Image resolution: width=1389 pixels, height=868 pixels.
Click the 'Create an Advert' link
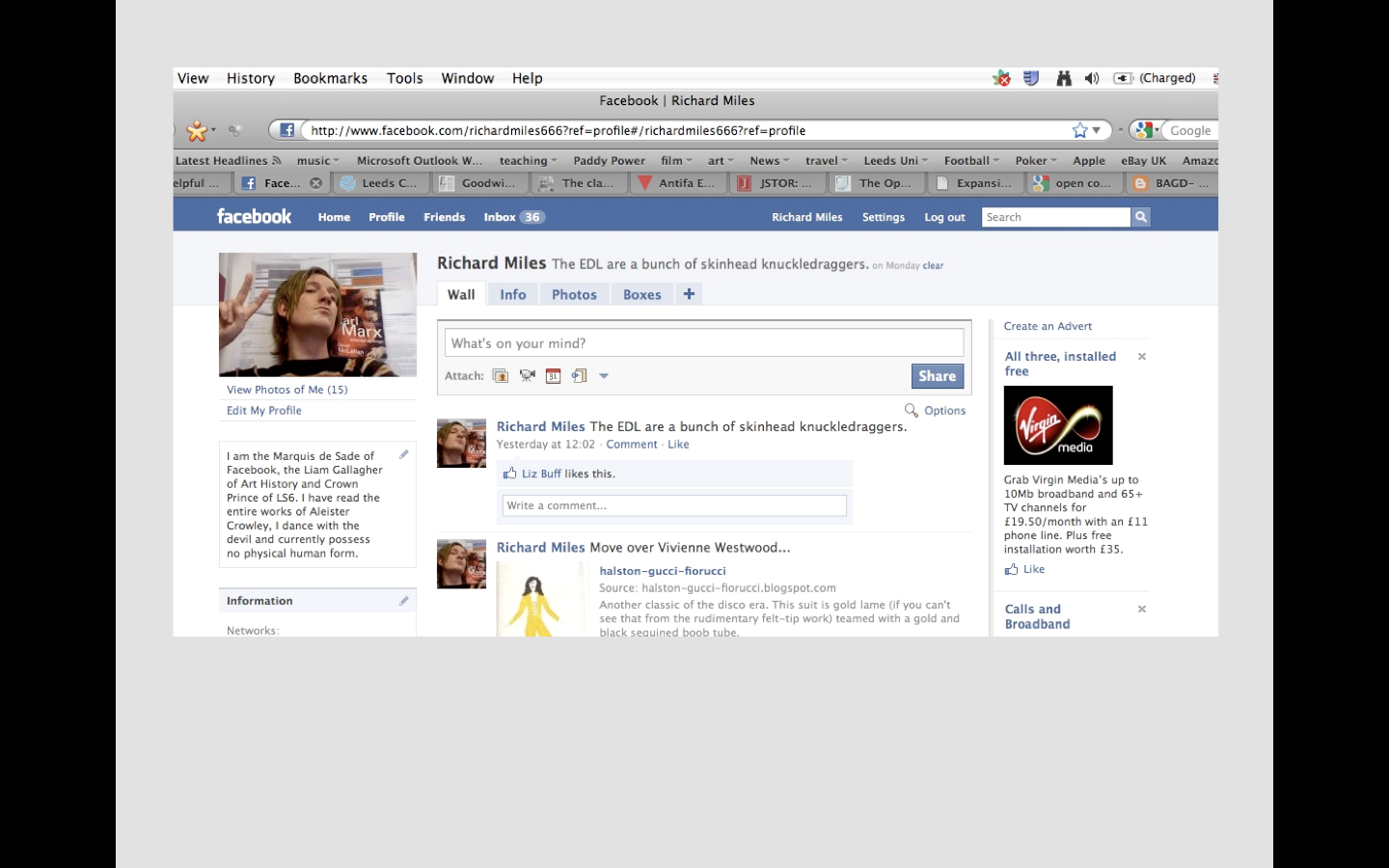pos(1048,326)
